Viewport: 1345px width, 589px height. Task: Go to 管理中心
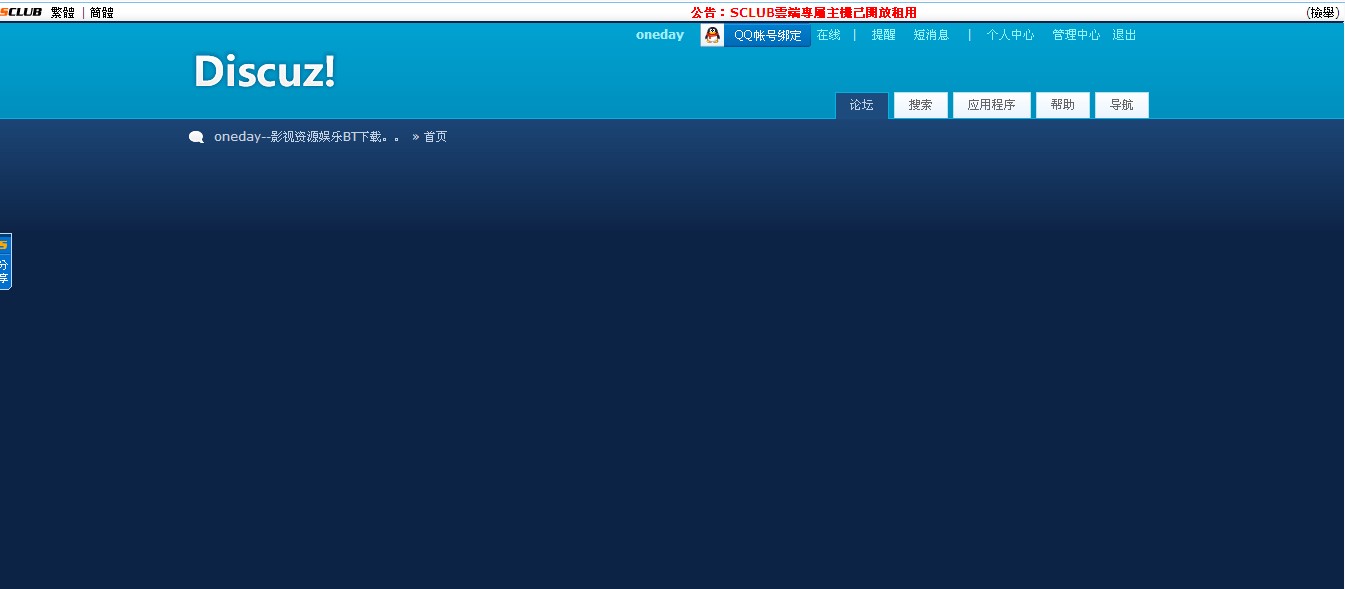[1075, 35]
